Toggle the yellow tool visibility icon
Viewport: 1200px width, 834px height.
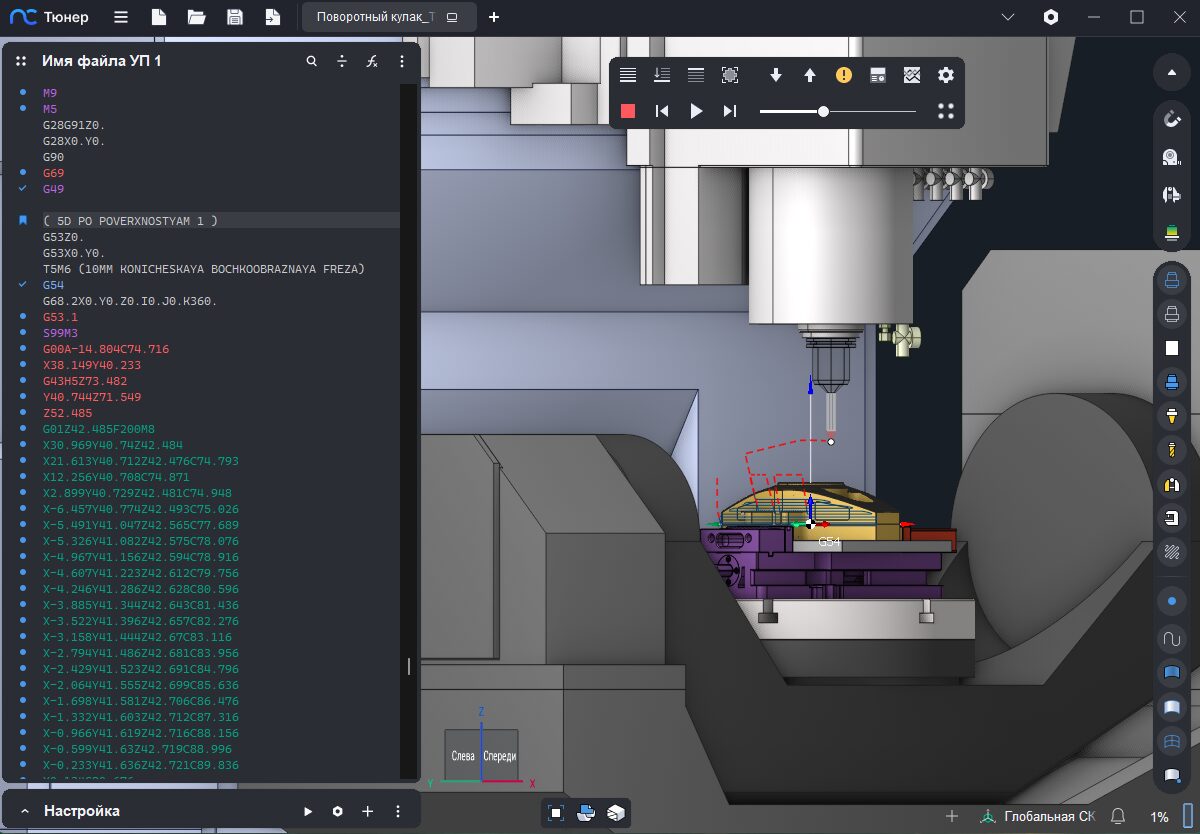point(1171,414)
